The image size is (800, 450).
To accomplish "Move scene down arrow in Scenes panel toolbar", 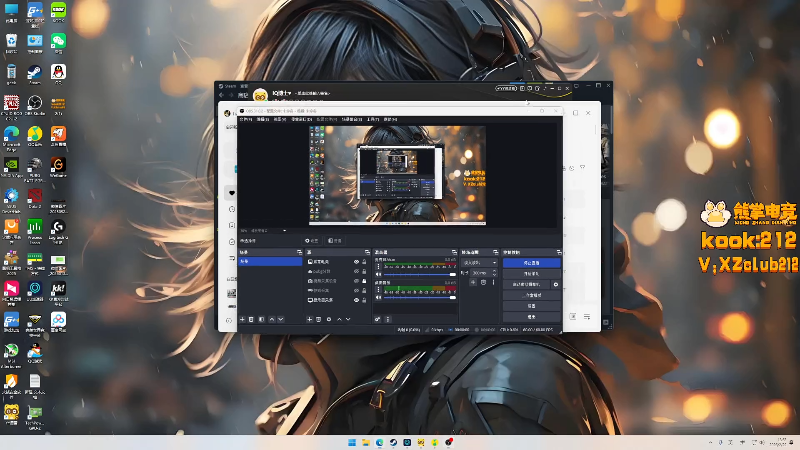I will 281,319.
